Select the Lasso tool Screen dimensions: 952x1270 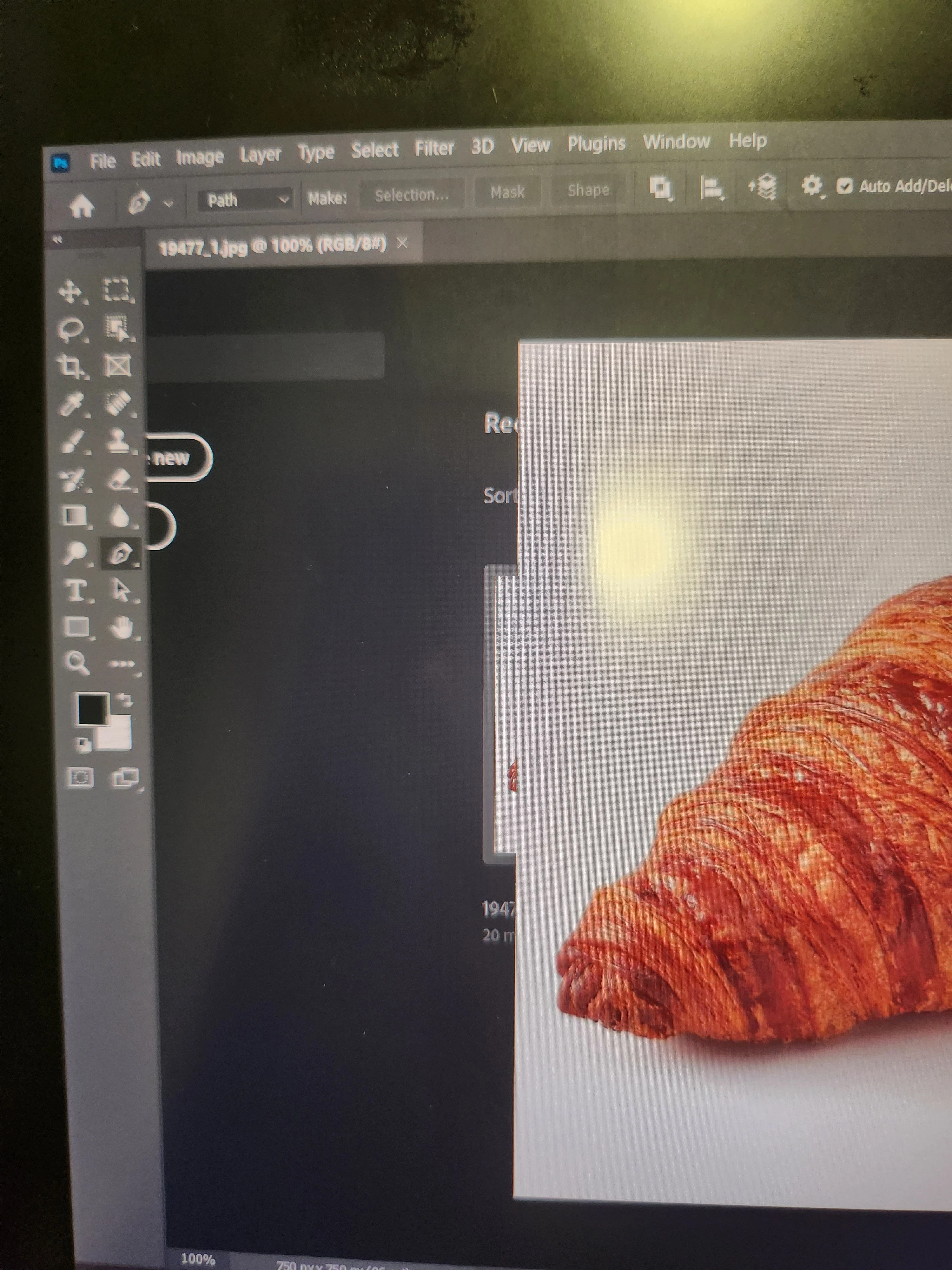70,329
